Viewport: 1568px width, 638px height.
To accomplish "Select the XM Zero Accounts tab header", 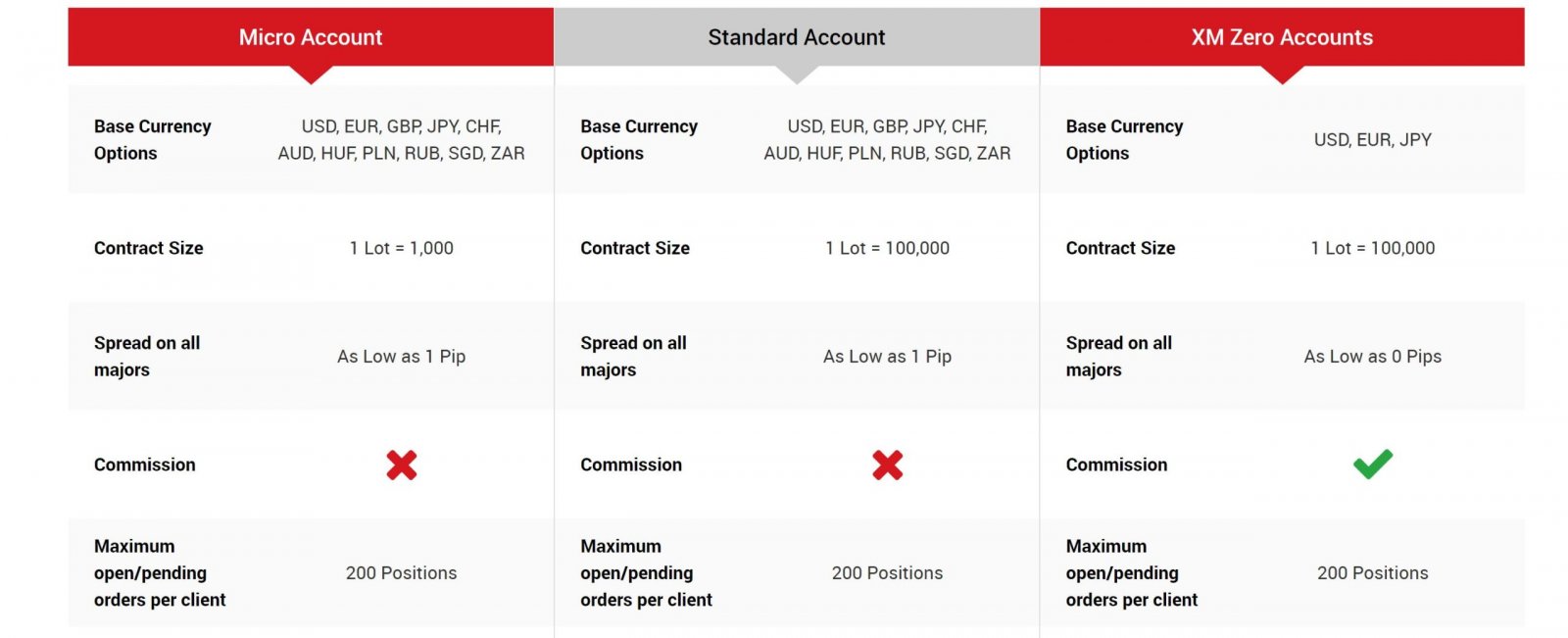I will (x=1282, y=37).
